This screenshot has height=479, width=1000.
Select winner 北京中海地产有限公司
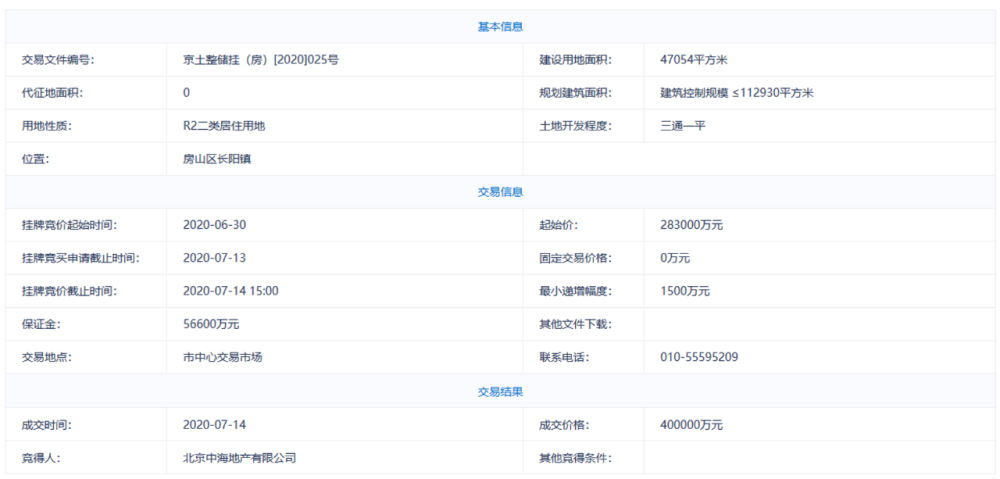[x=240, y=458]
